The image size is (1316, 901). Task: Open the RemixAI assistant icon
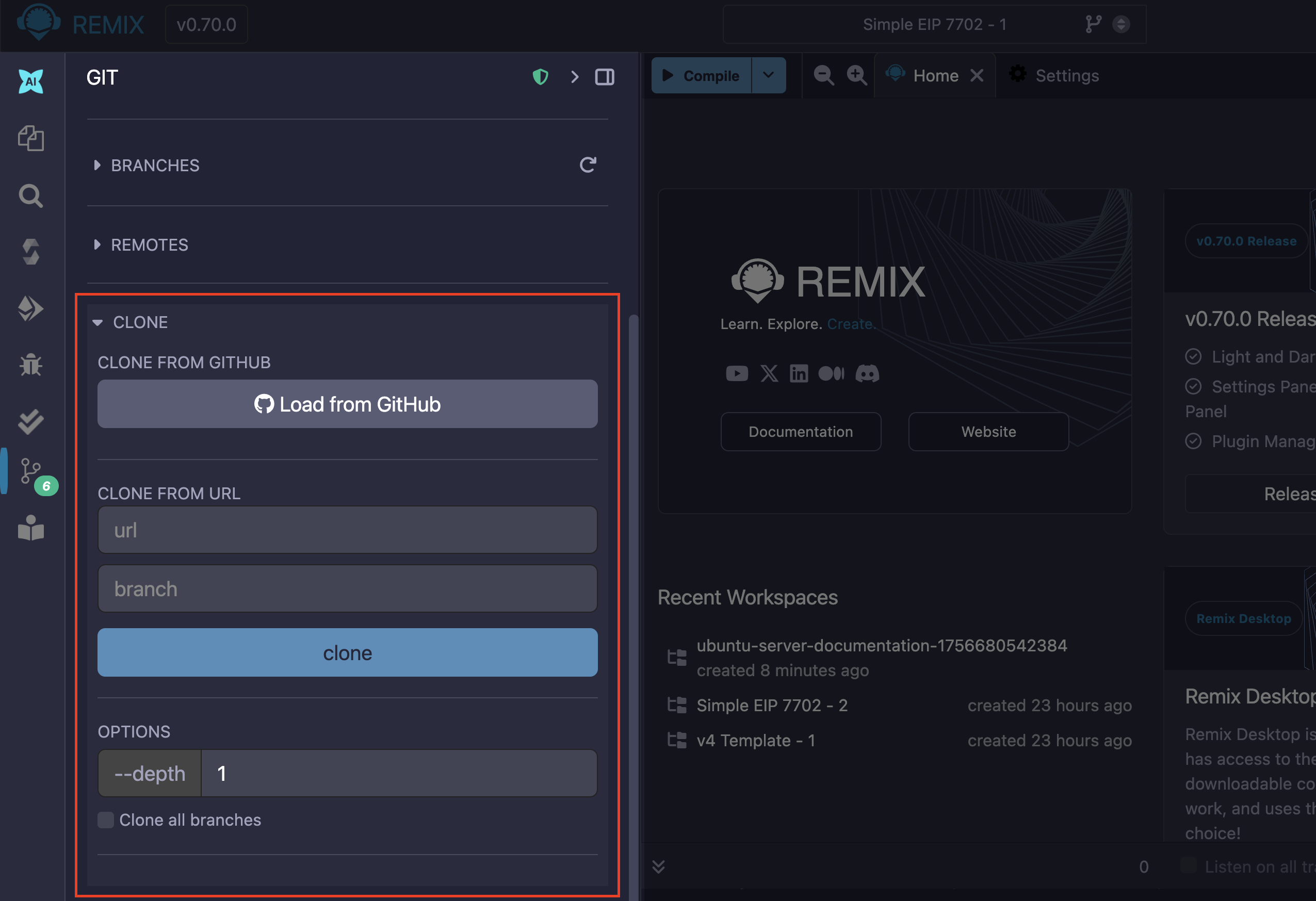tap(30, 81)
